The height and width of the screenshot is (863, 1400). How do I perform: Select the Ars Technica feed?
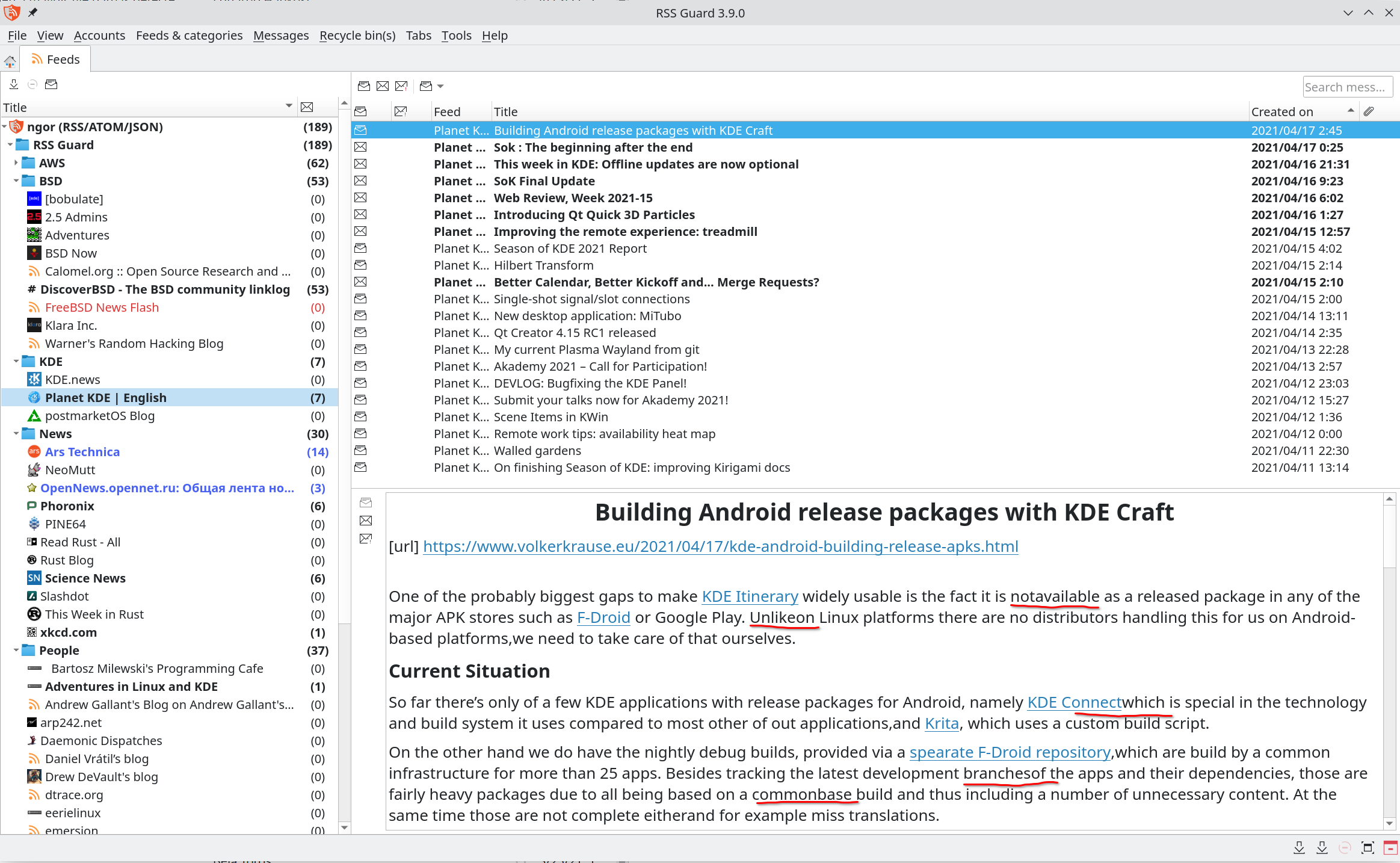click(82, 451)
